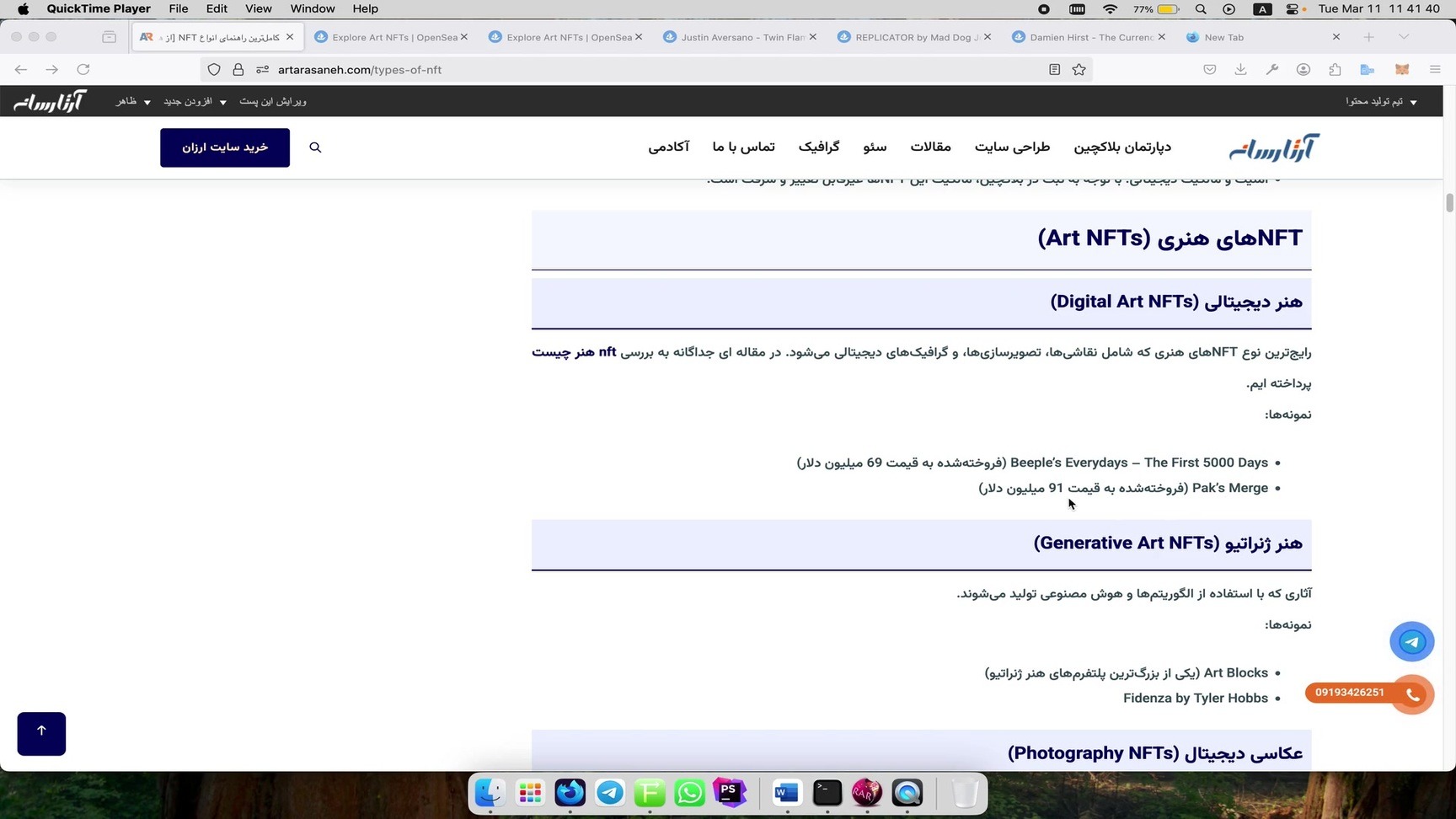The height and width of the screenshot is (819, 1456).
Task: Expand the تیم تولید محتوا account dropdown
Action: 1381,102
